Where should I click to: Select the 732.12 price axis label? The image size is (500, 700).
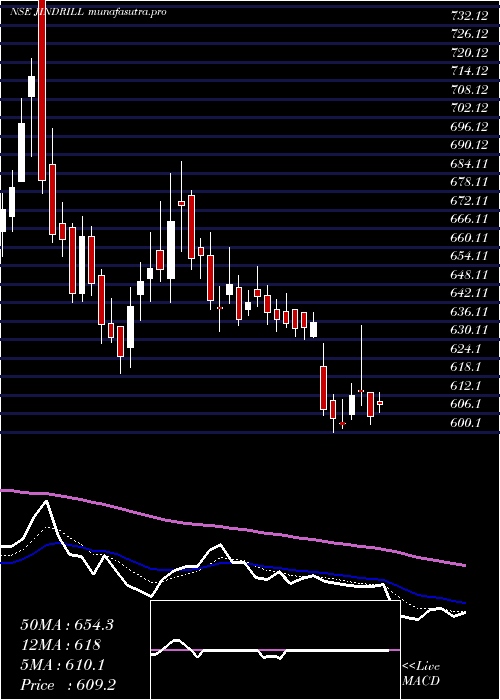469,16
